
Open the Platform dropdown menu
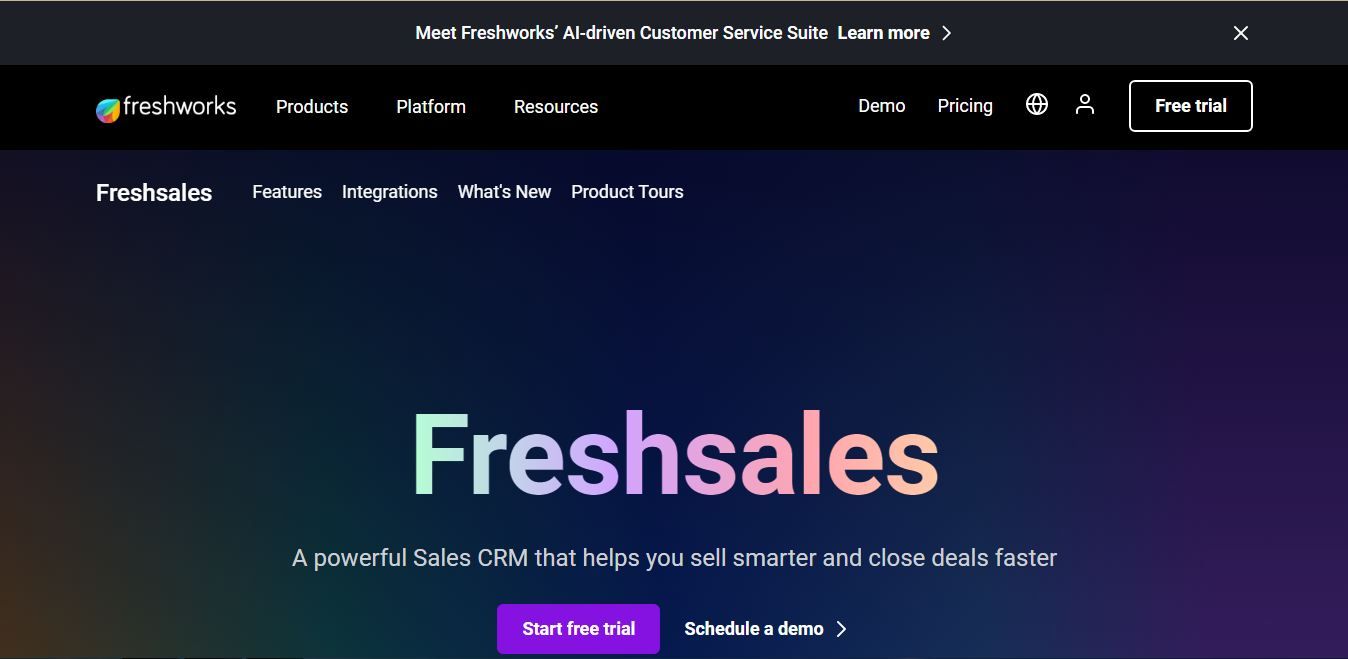(430, 106)
